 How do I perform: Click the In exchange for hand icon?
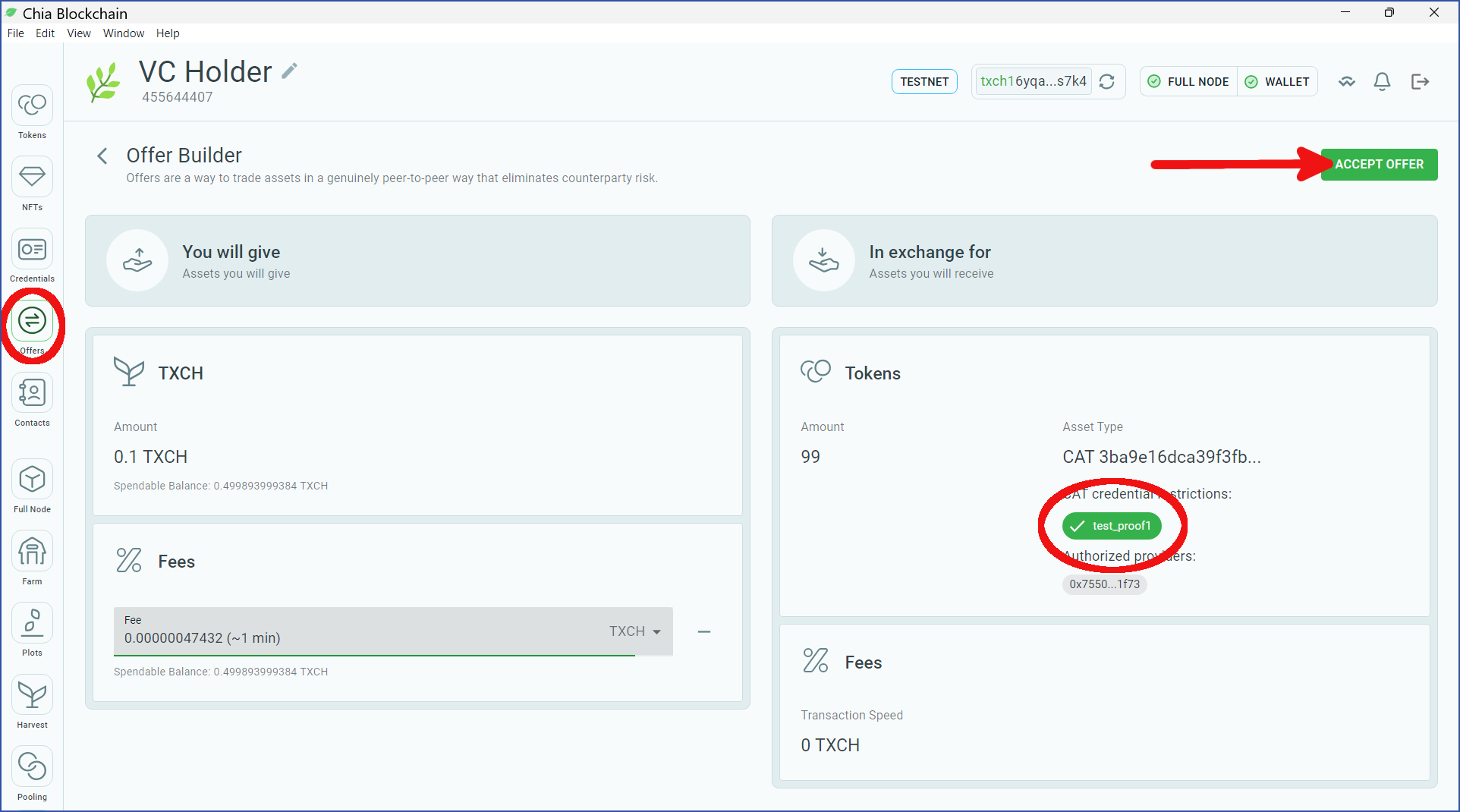click(x=824, y=260)
